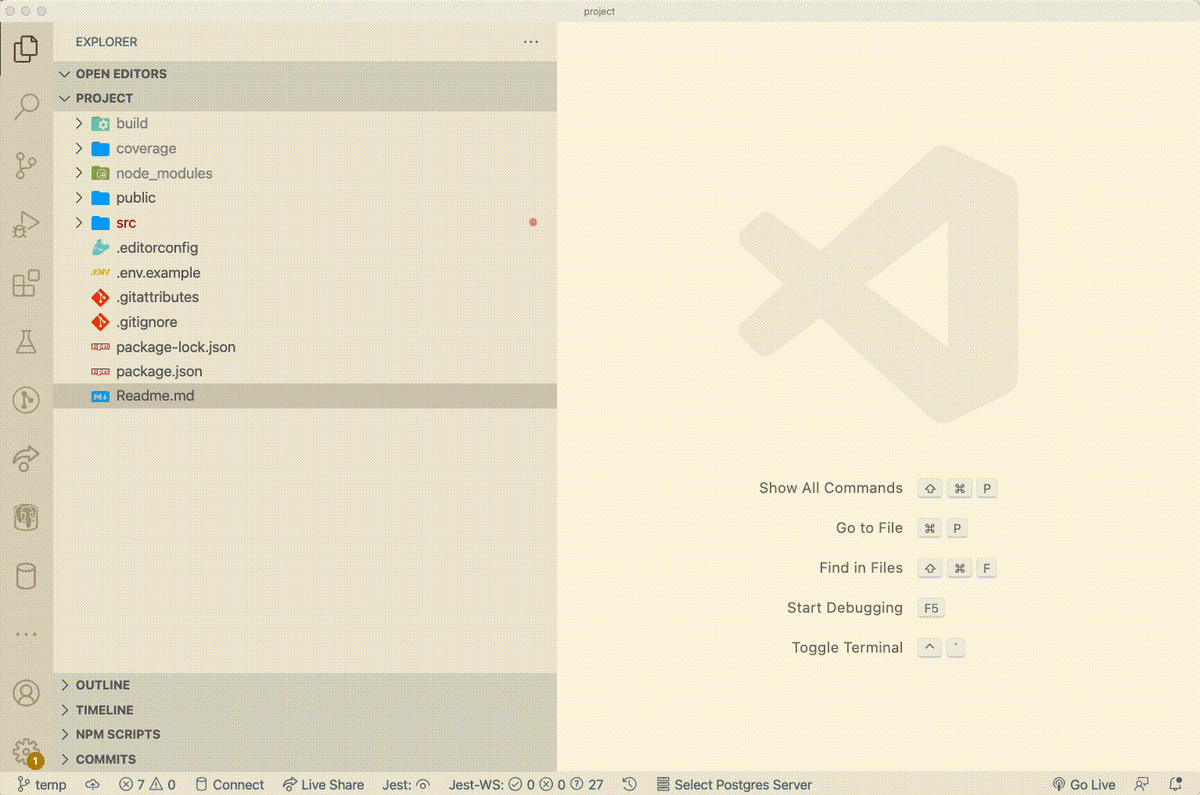Image resolution: width=1200 pixels, height=795 pixels.
Task: Click the history clock icon in status bar
Action: point(629,785)
